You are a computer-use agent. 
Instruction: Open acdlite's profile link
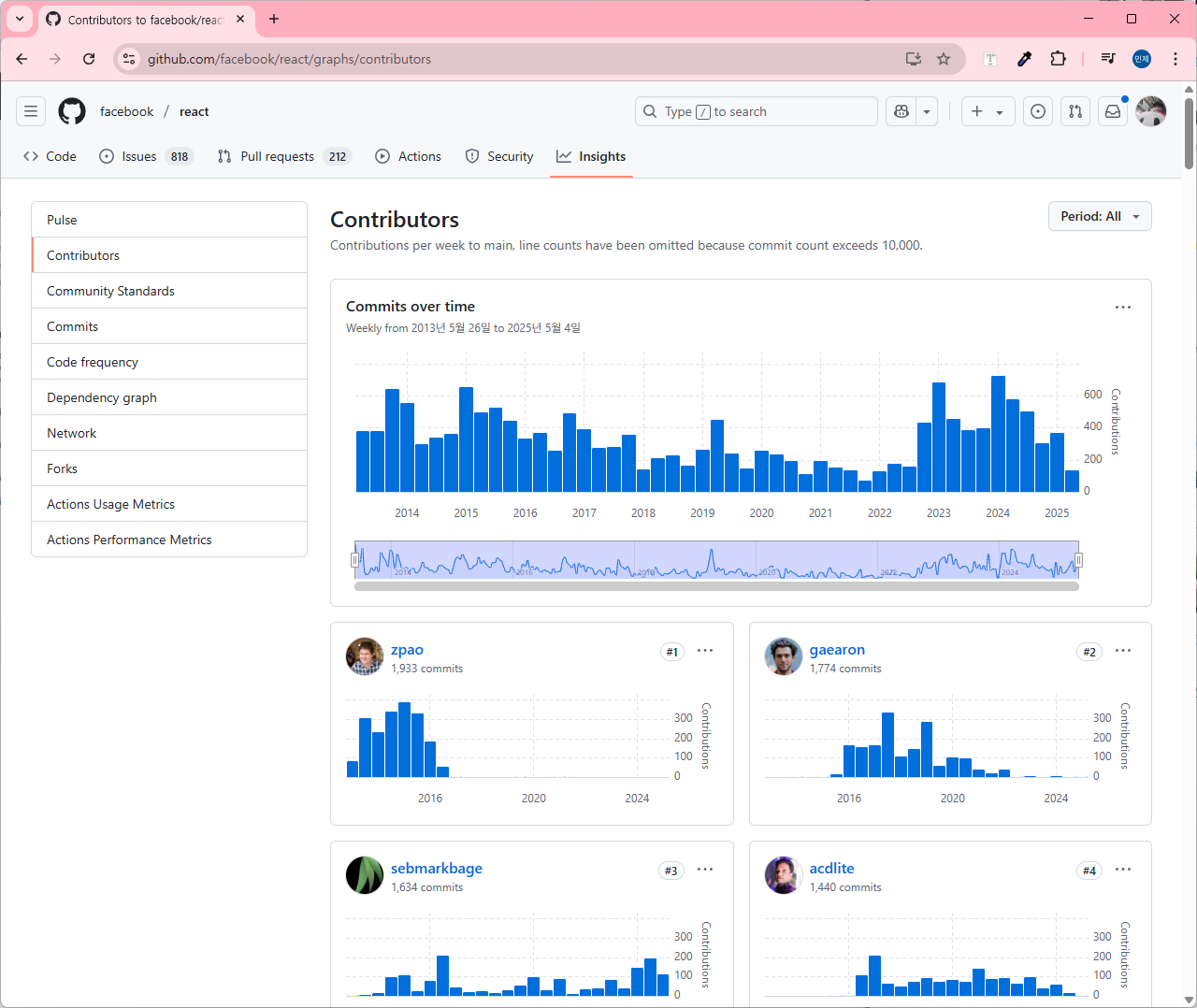831,869
